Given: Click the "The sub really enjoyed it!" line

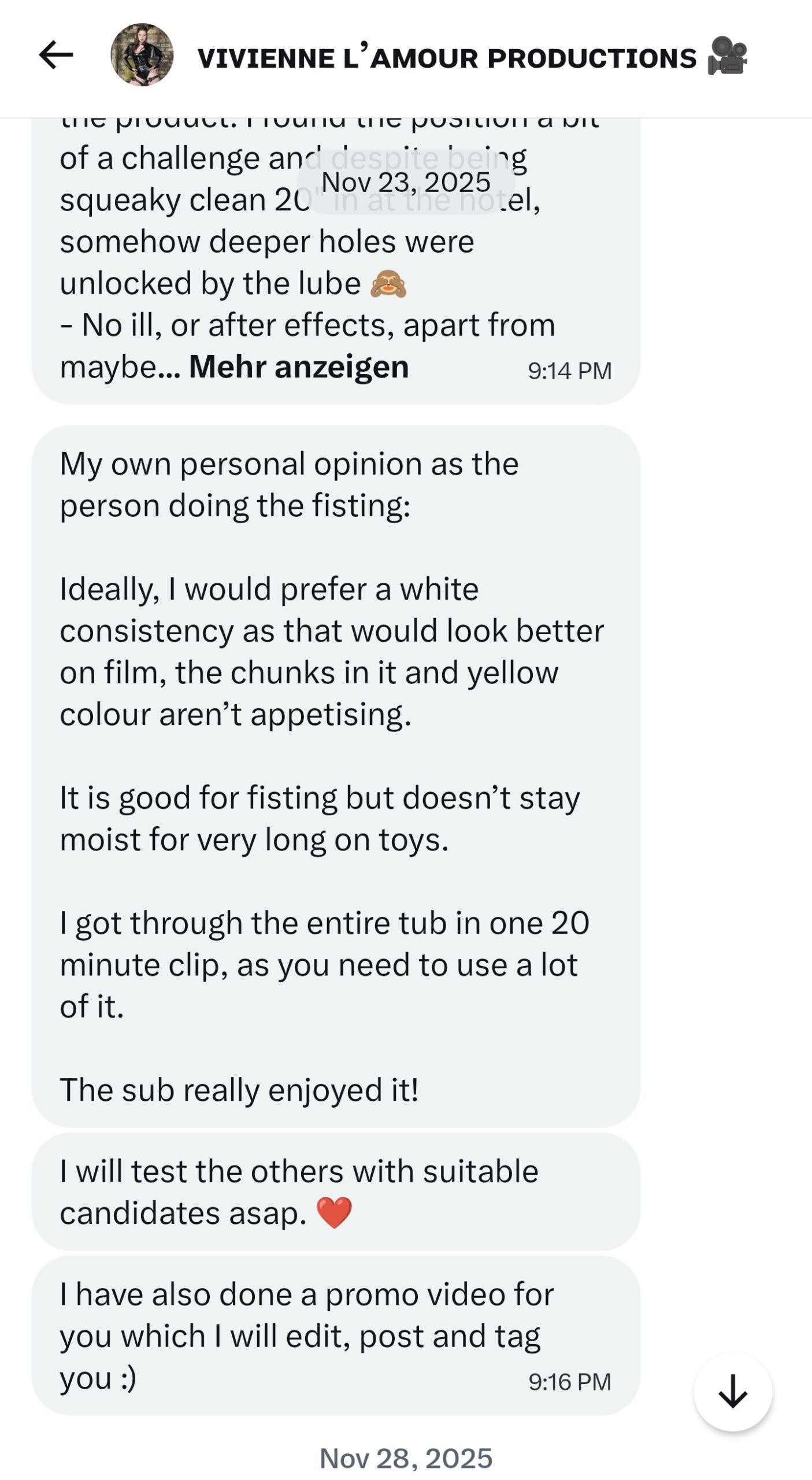Looking at the screenshot, I should click(x=239, y=1090).
